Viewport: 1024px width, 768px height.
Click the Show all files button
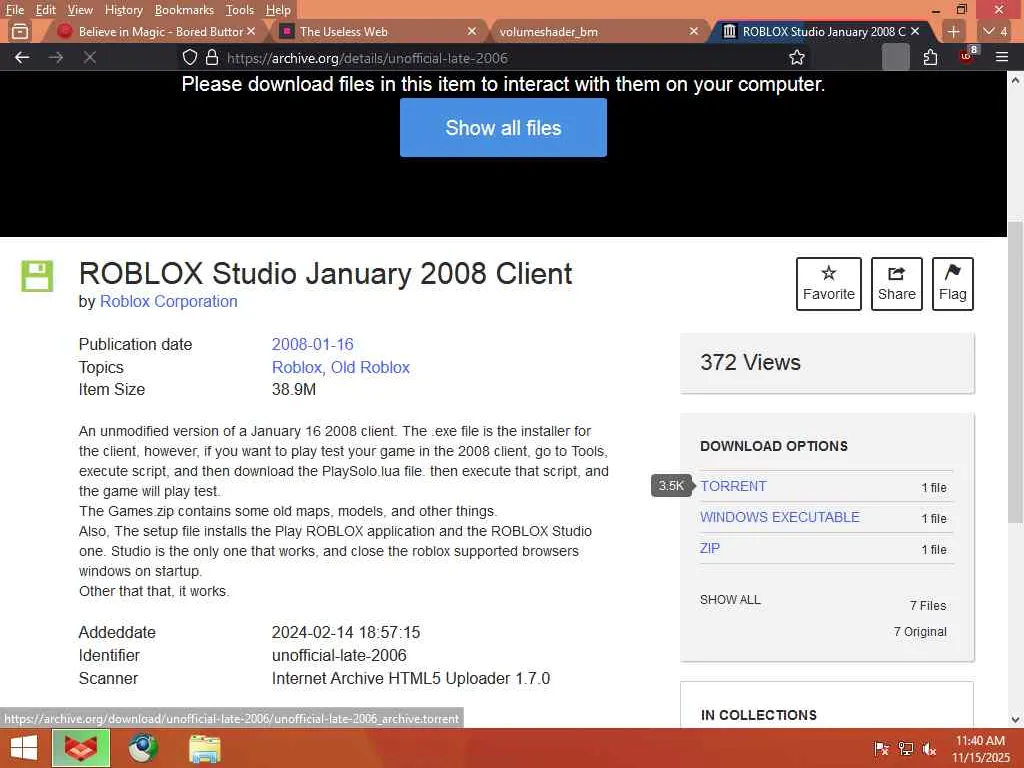click(x=503, y=127)
